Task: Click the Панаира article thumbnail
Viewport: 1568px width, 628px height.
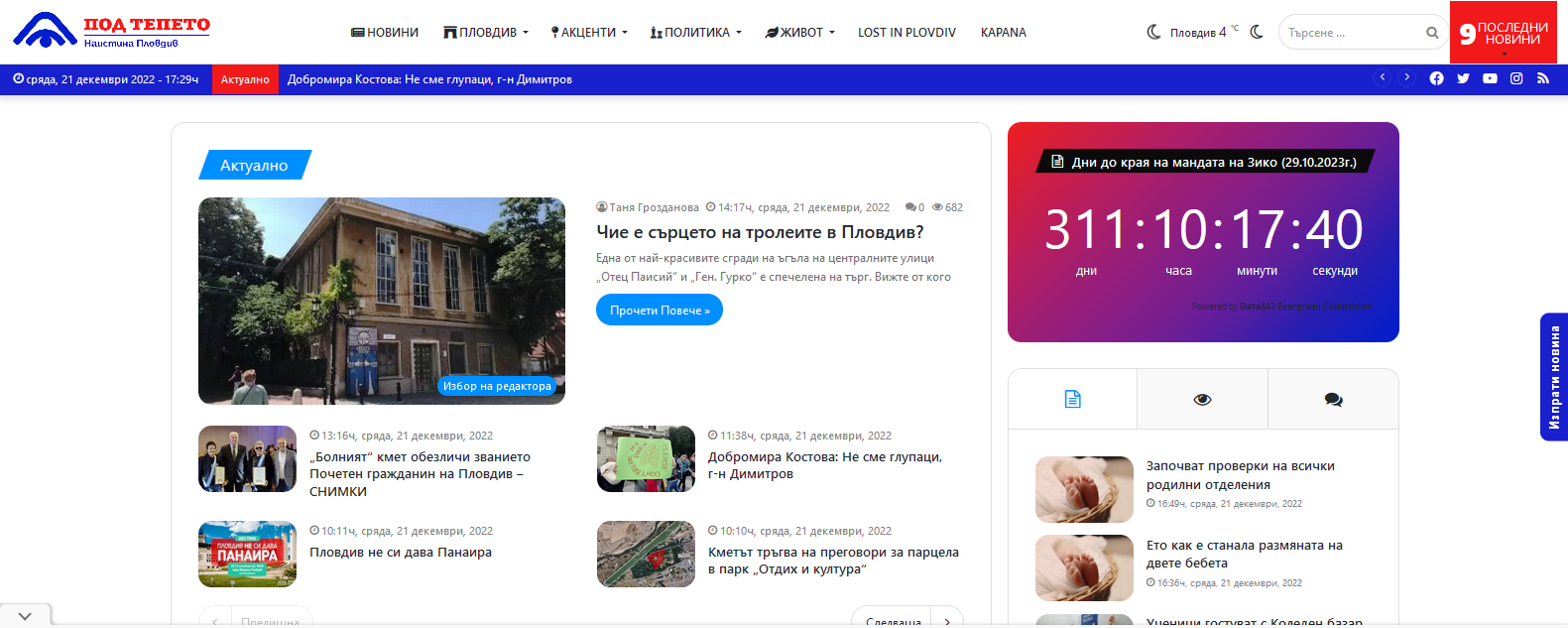Action: [x=247, y=554]
